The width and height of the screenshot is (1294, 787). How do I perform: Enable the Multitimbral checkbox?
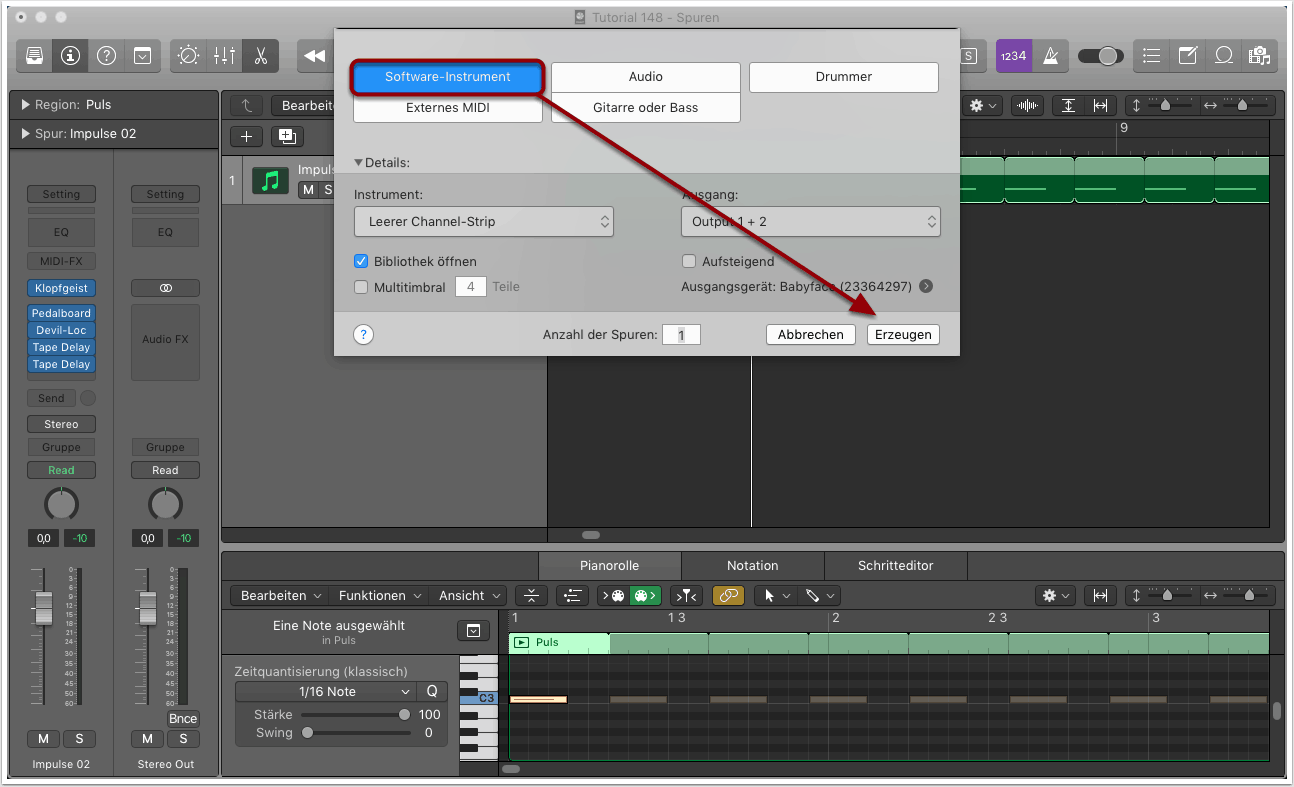coord(362,287)
